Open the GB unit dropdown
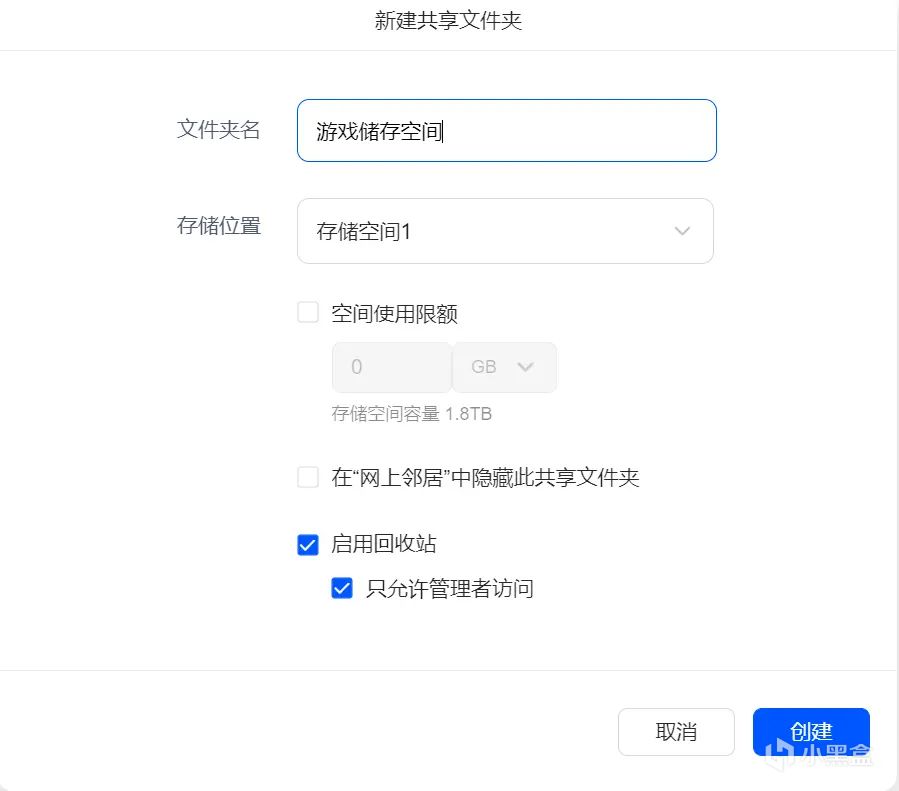 (x=504, y=367)
